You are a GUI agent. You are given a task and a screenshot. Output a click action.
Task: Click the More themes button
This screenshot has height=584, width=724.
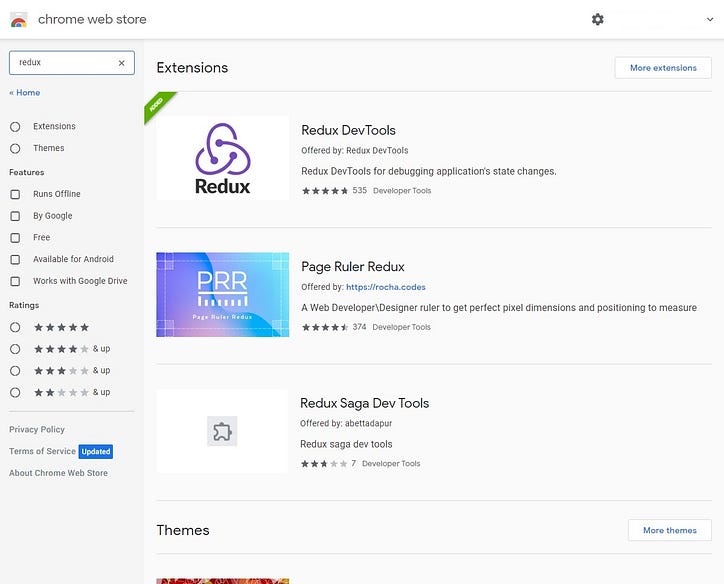tap(670, 530)
